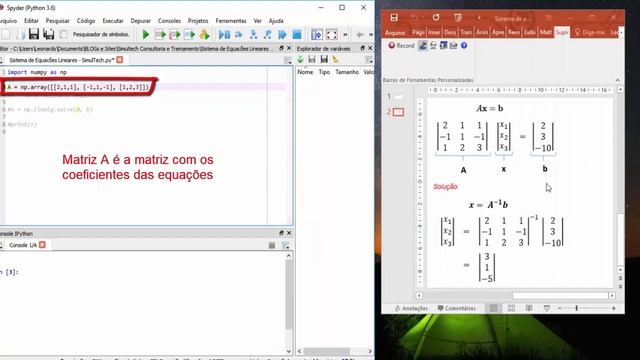640x360 pixels.
Task: Adjust the PowerPoint zoom slider
Action: point(577,308)
